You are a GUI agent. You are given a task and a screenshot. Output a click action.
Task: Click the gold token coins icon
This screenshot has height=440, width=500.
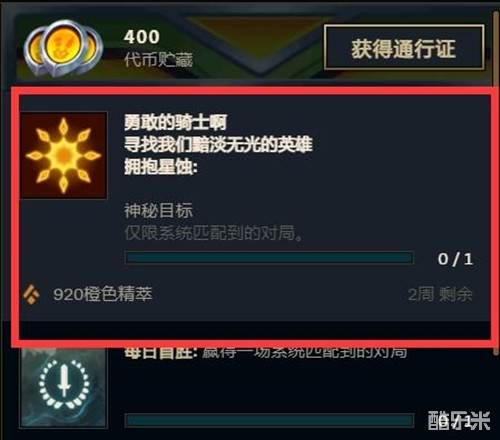63,48
